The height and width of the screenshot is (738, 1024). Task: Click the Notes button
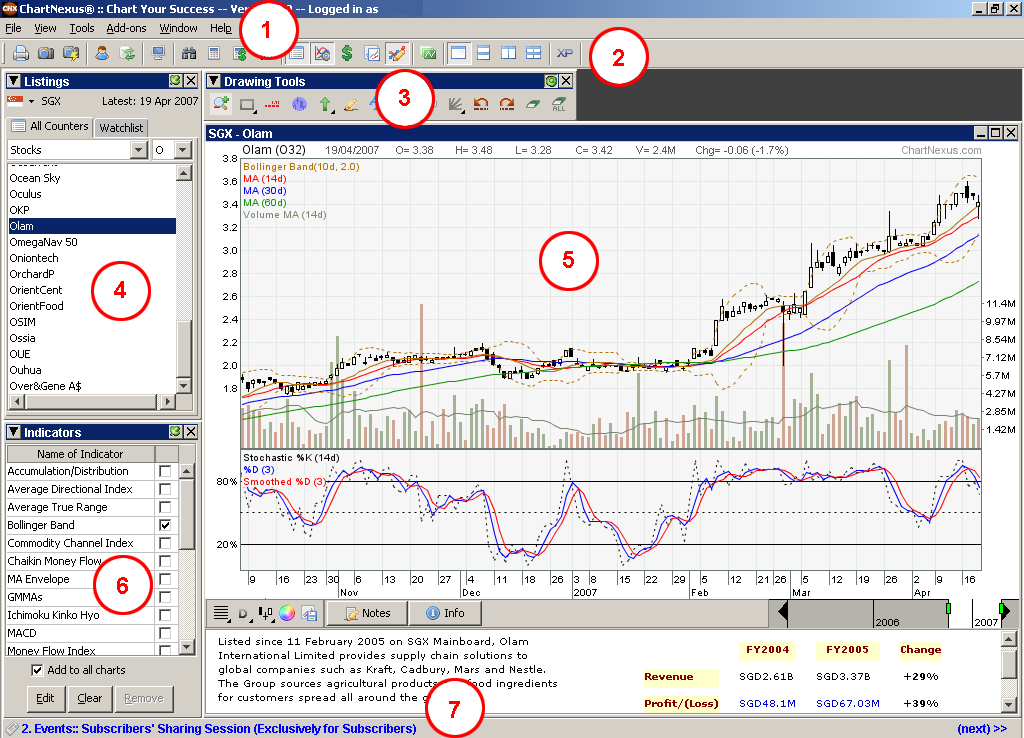365,613
